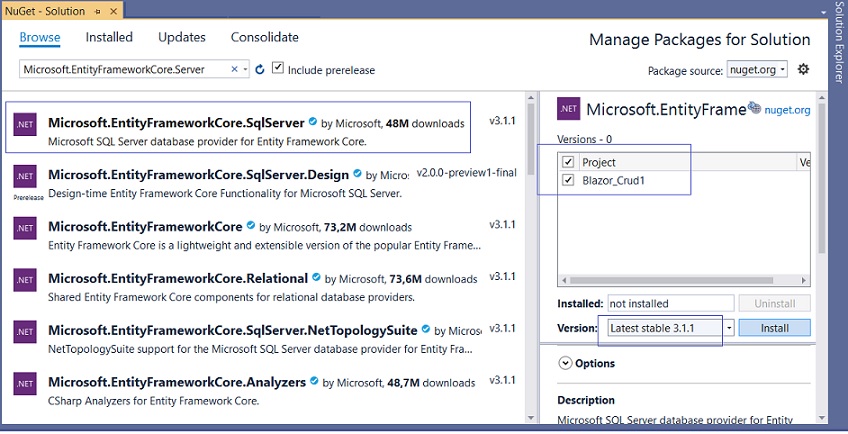Click the globe icon beside nuget.org link
The height and width of the screenshot is (434, 848).
coord(754,107)
